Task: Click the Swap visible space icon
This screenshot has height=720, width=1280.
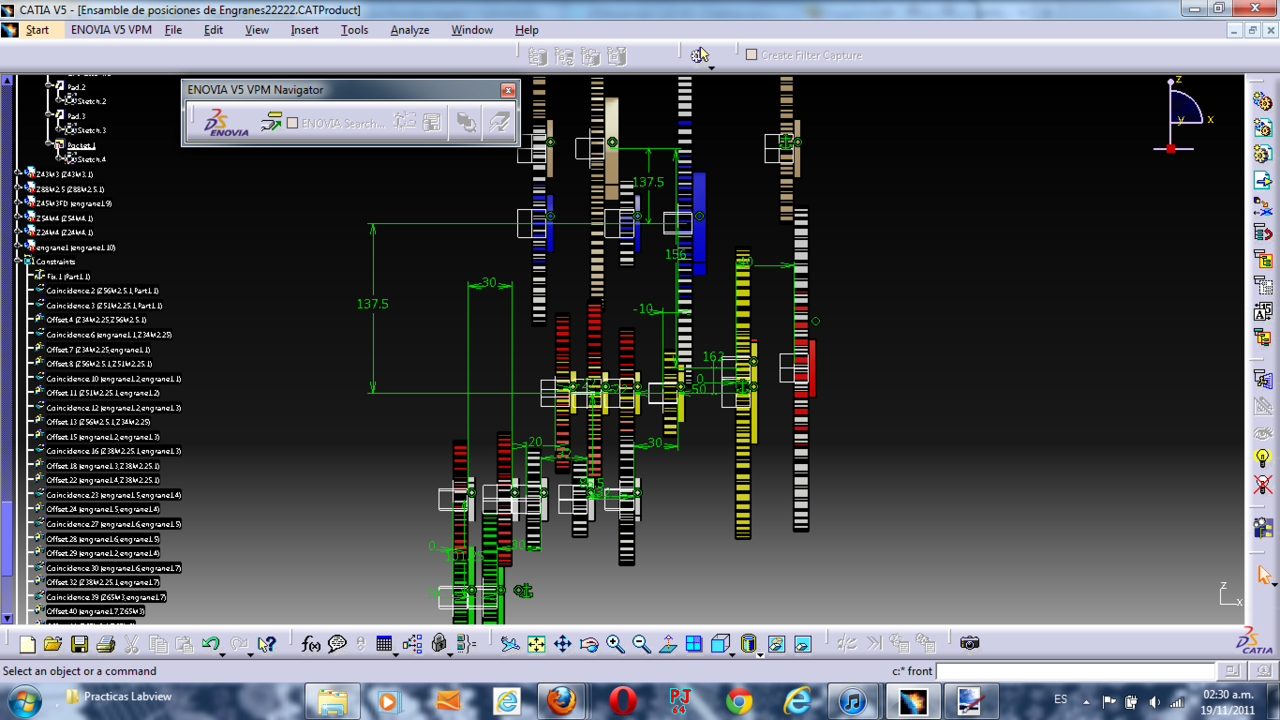Action: [x=802, y=645]
